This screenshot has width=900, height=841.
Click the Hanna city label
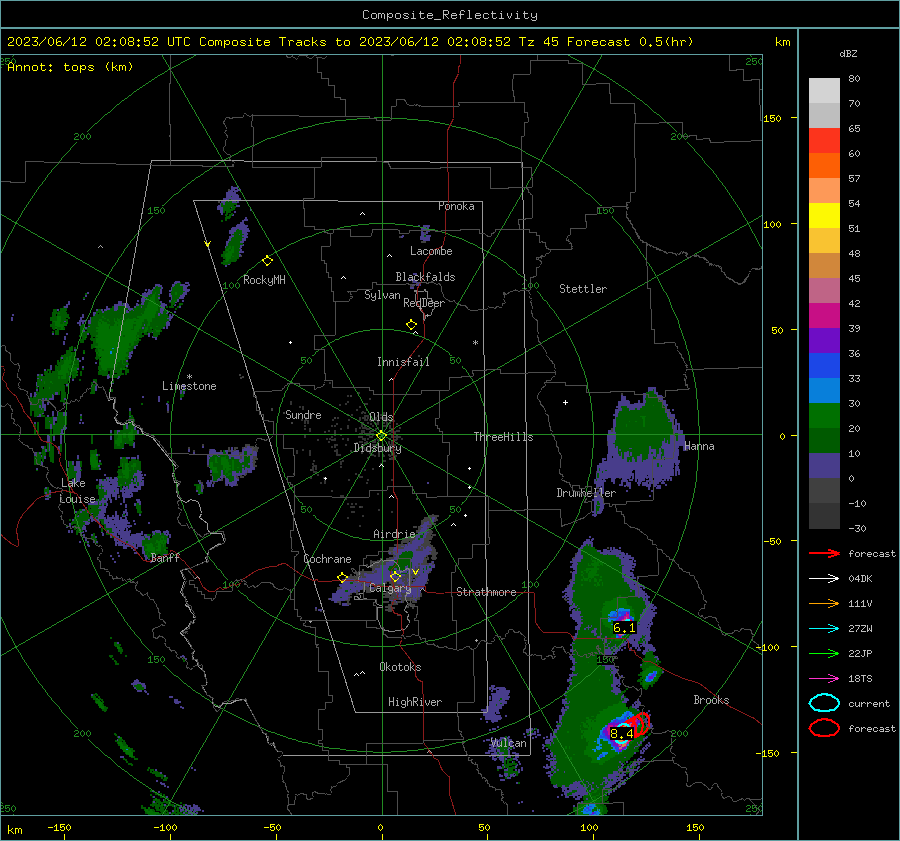(699, 446)
